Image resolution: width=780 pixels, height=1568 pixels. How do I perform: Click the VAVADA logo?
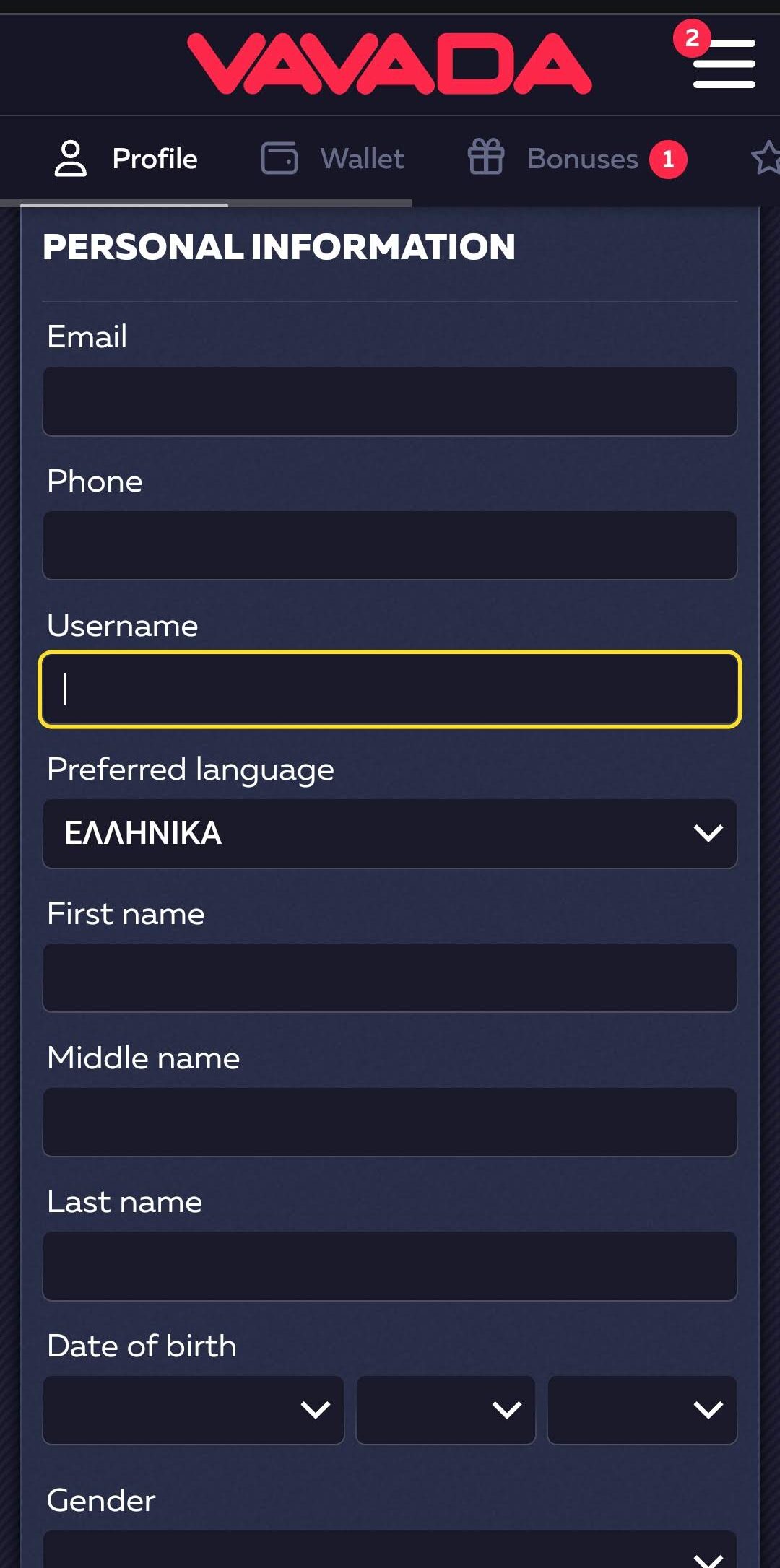point(389,64)
